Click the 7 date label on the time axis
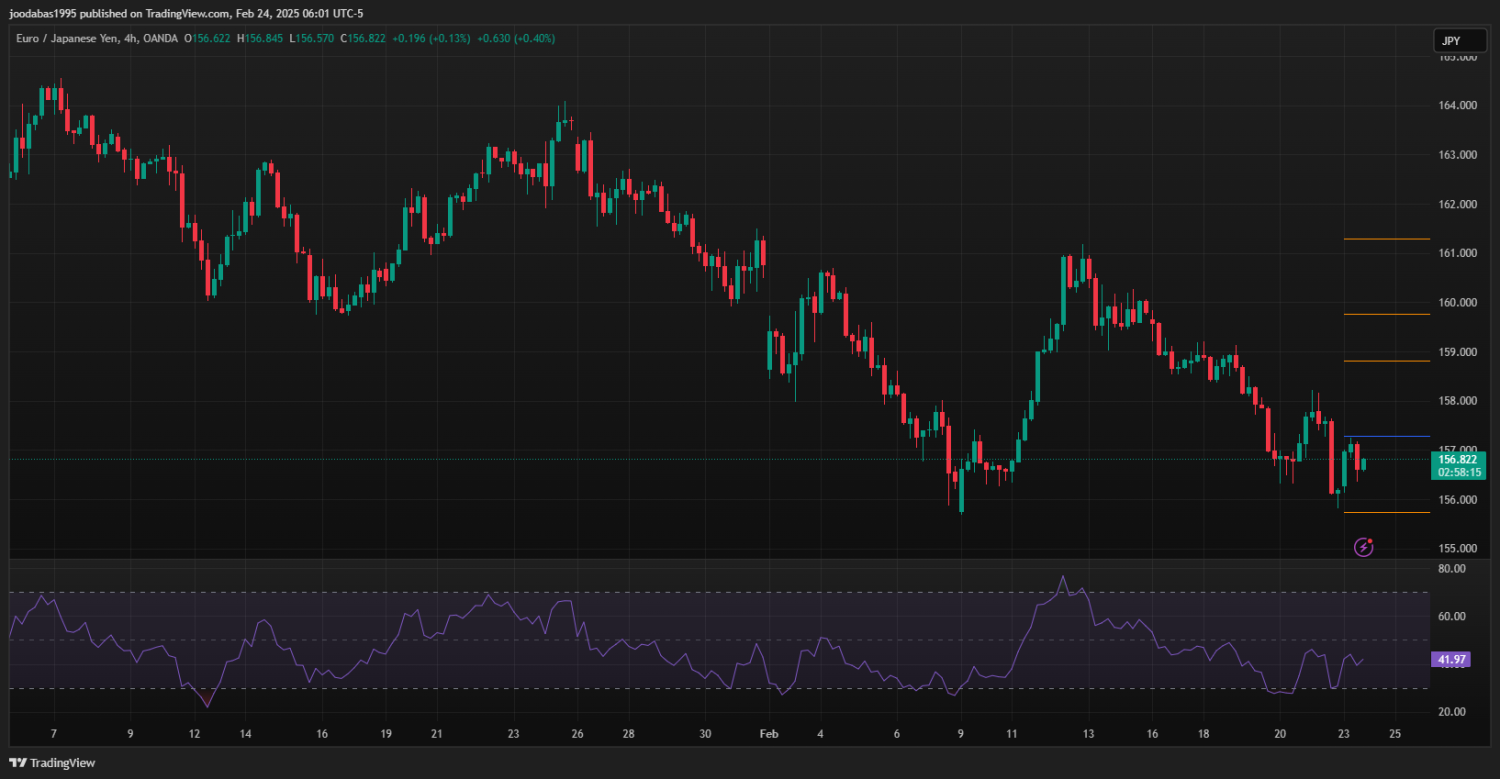Viewport: 1500px width, 779px height. click(x=54, y=734)
